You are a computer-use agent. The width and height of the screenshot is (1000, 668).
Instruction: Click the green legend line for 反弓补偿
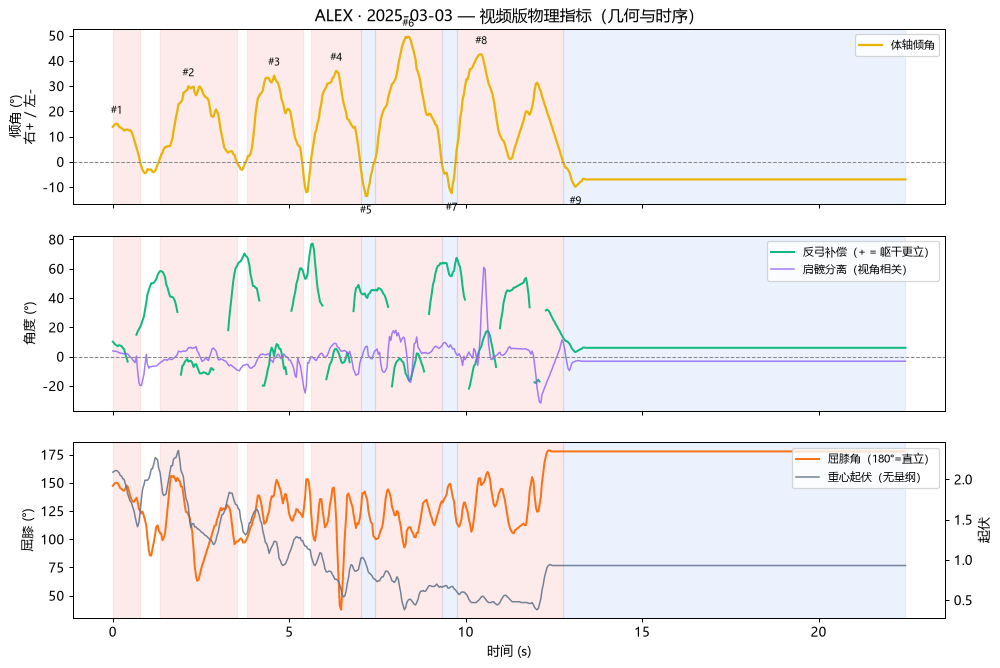tap(783, 251)
